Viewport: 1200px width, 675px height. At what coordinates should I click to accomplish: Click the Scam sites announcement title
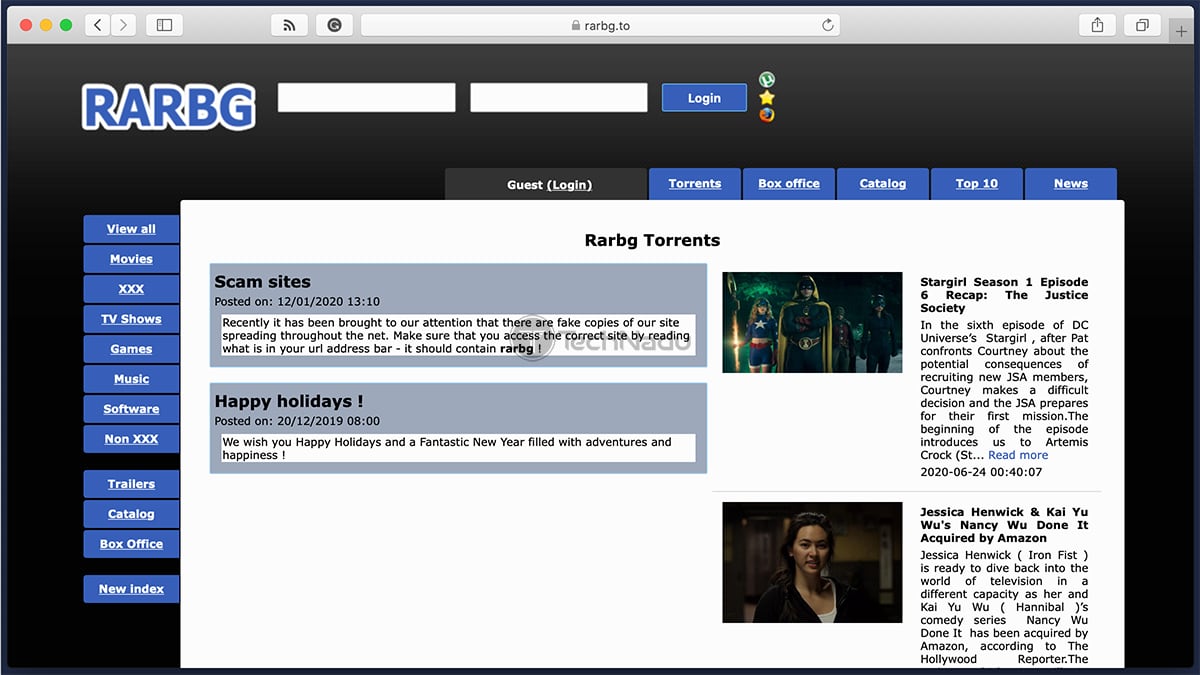coord(262,282)
